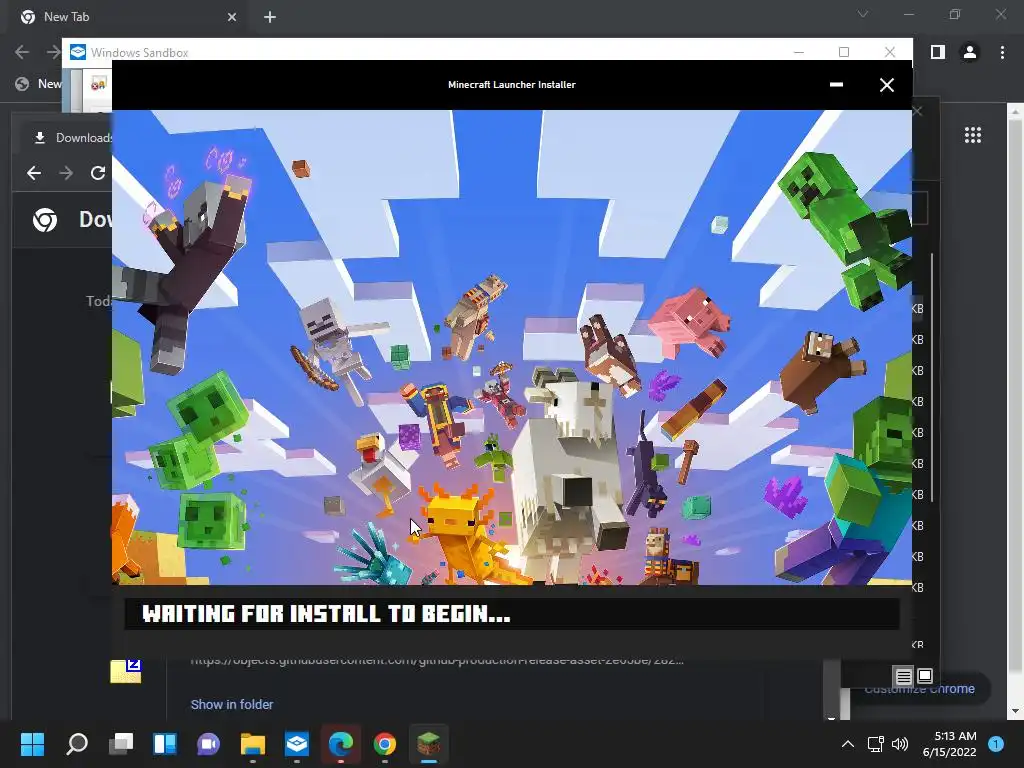Screen dimensions: 1024x768
Task: Open Google apps grid icon
Action: pos(973,135)
